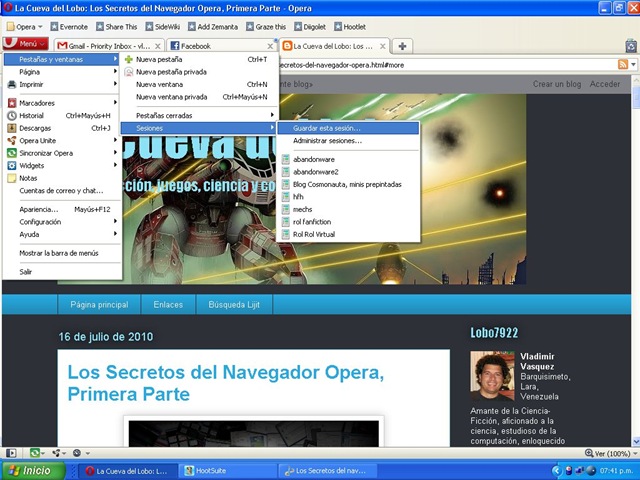This screenshot has width=640, height=480.
Task: Select Mostrar la barra de menús
Action: point(61,253)
